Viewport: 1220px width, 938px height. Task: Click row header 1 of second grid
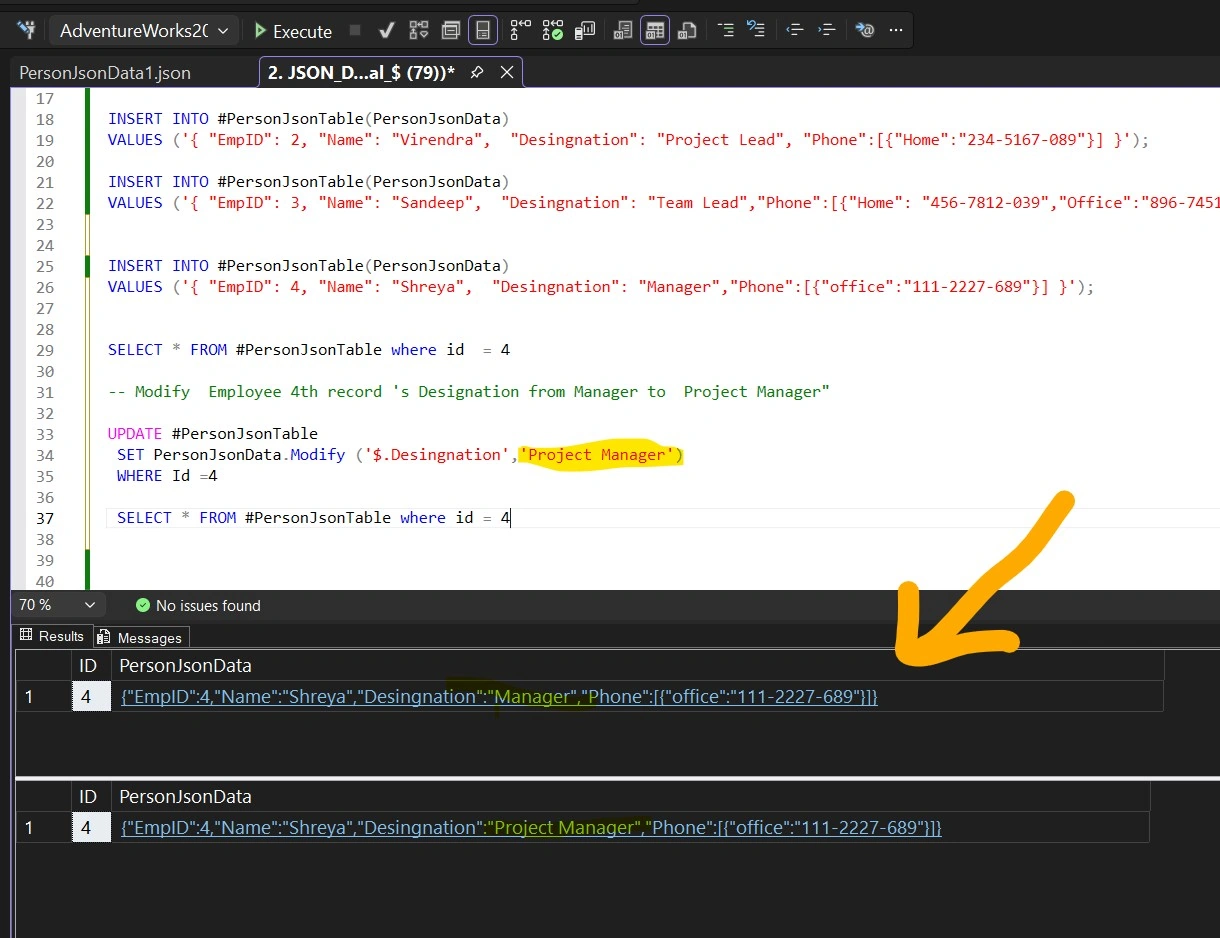(x=44, y=827)
